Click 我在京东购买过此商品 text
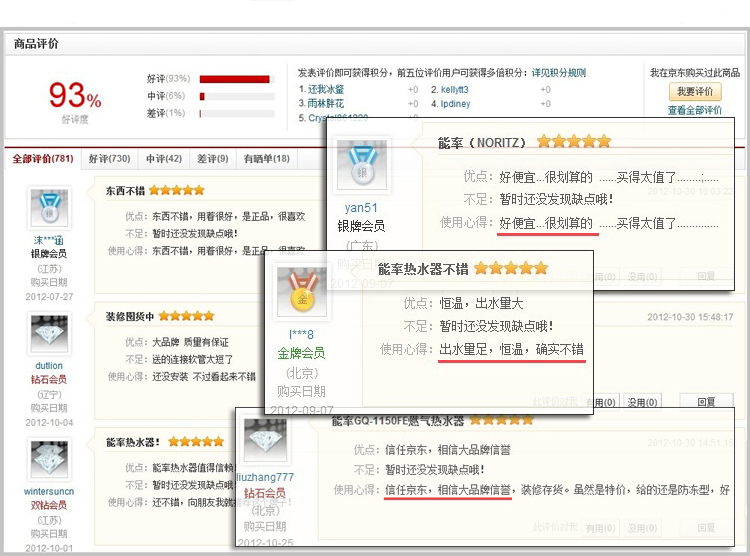The image size is (750, 556). [695, 73]
